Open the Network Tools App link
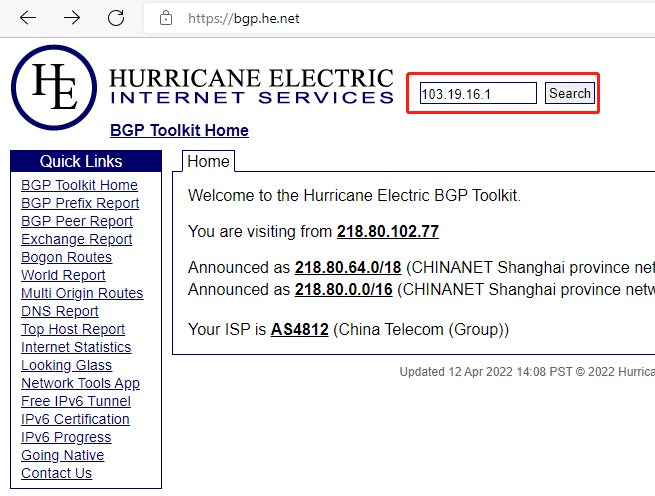Screen dimensions: 655x496 (x=81, y=383)
